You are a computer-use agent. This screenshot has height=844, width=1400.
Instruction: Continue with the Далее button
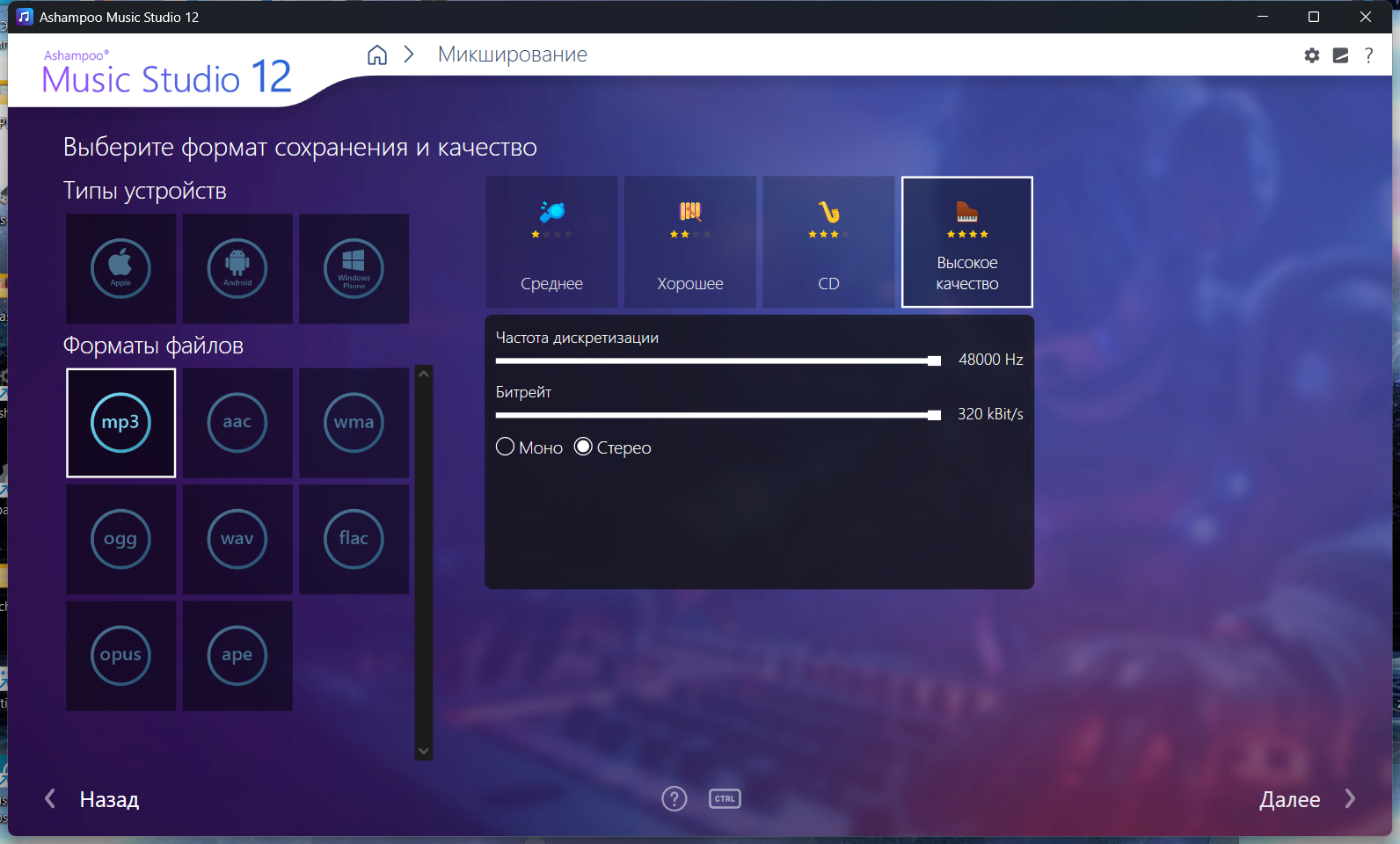[1308, 799]
